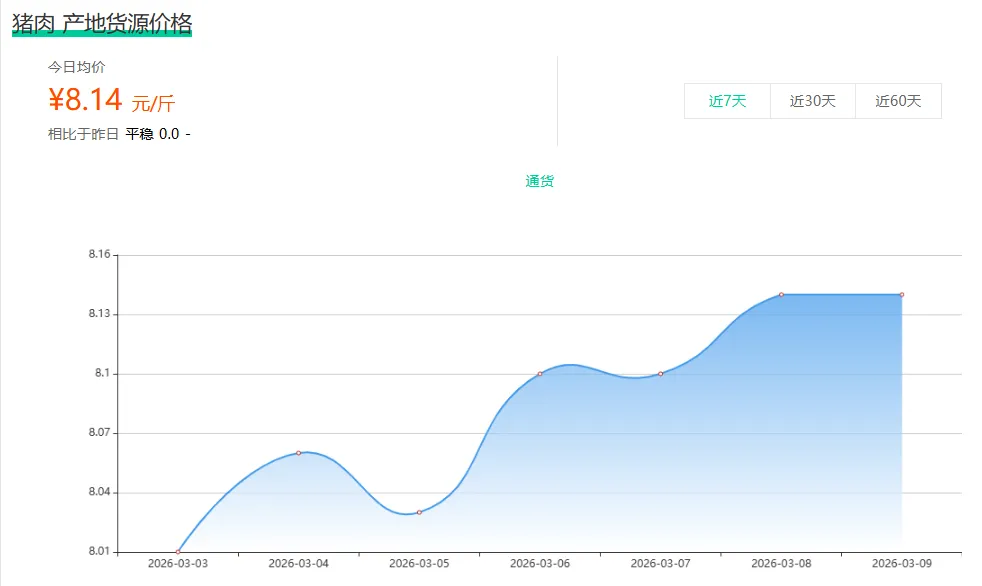Image resolution: width=982 pixels, height=586 pixels.
Task: Switch to the 近60天 range tab
Action: [x=898, y=101]
